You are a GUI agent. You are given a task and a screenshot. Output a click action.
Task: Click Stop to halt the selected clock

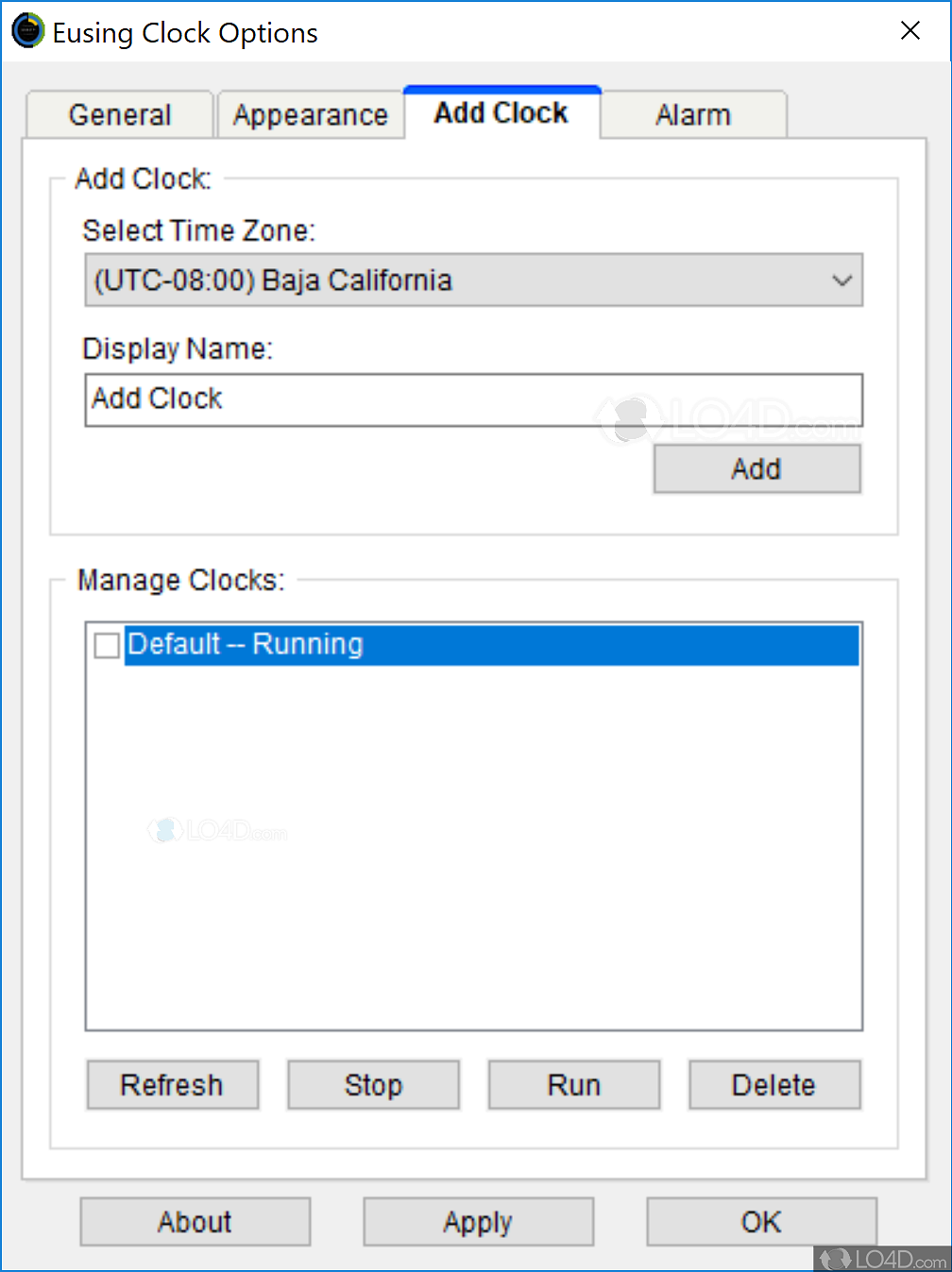pyautogui.click(x=373, y=1084)
